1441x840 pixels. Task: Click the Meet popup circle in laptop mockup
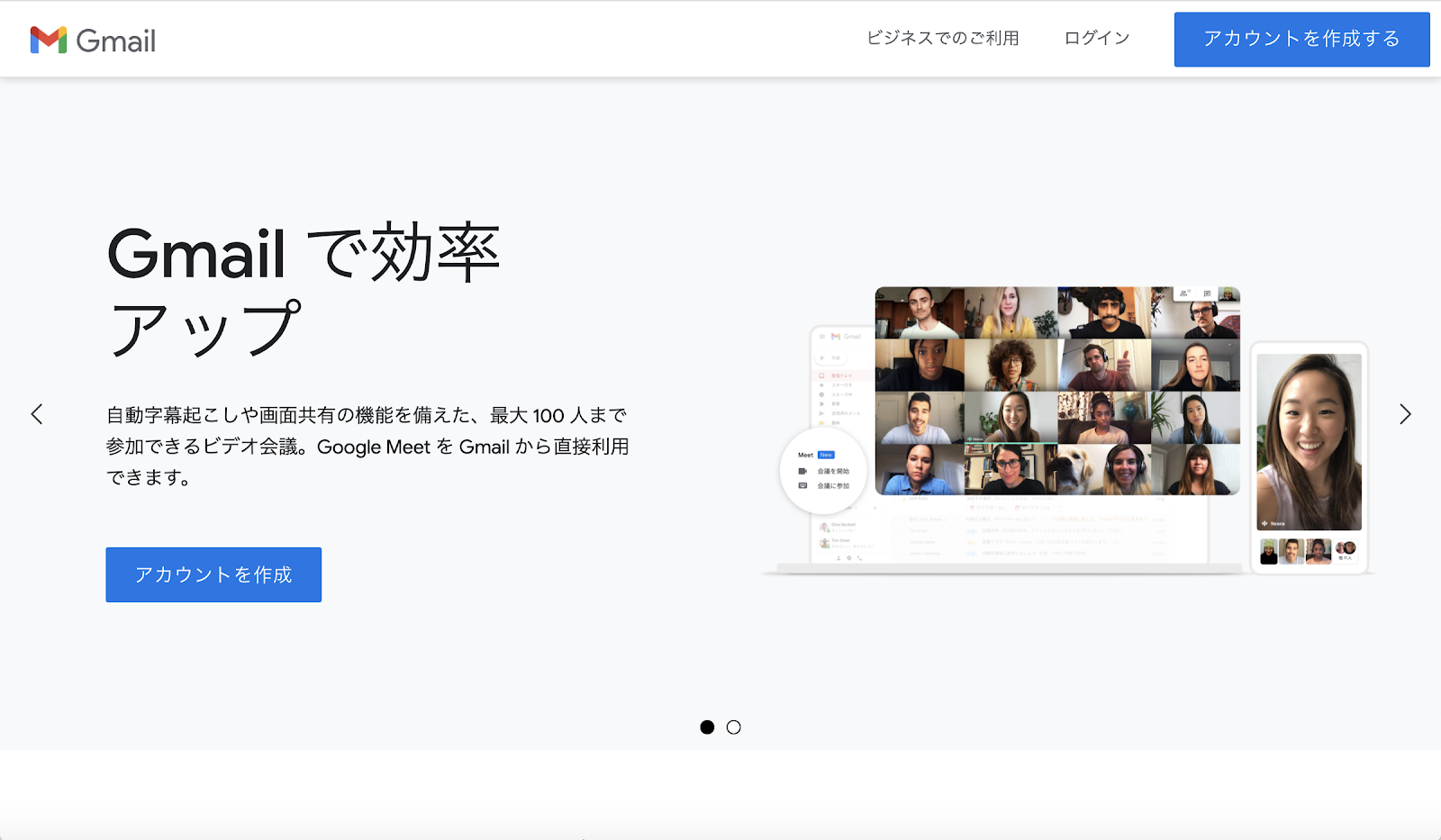coord(823,471)
